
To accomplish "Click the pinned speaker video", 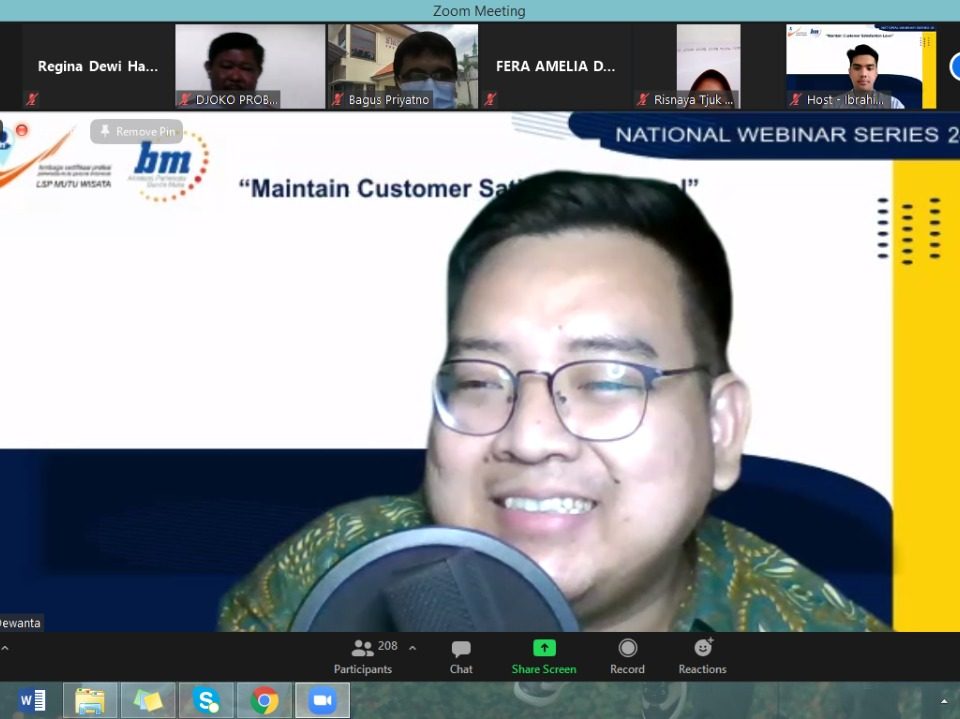I will point(480,372).
